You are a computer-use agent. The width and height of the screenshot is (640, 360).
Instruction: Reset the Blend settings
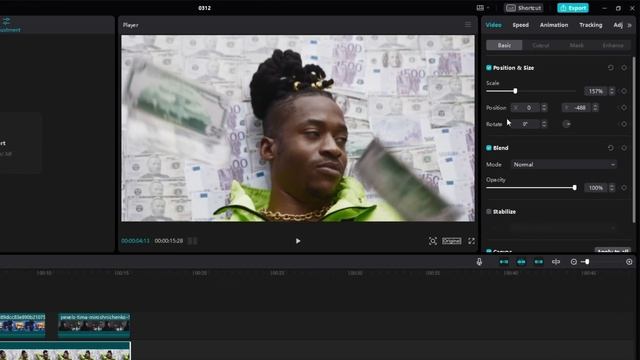tap(611, 148)
